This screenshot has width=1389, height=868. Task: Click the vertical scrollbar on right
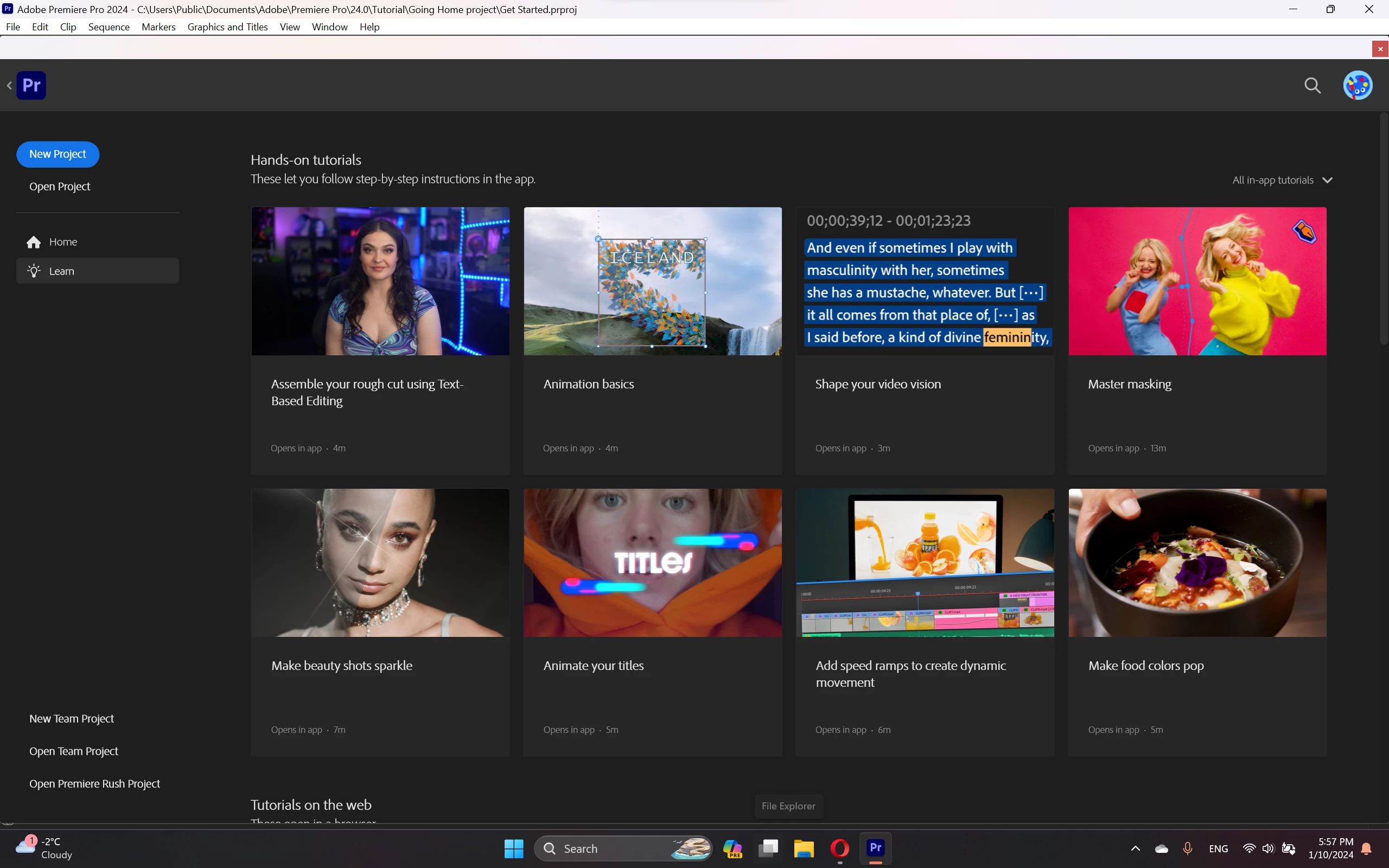(x=1383, y=229)
